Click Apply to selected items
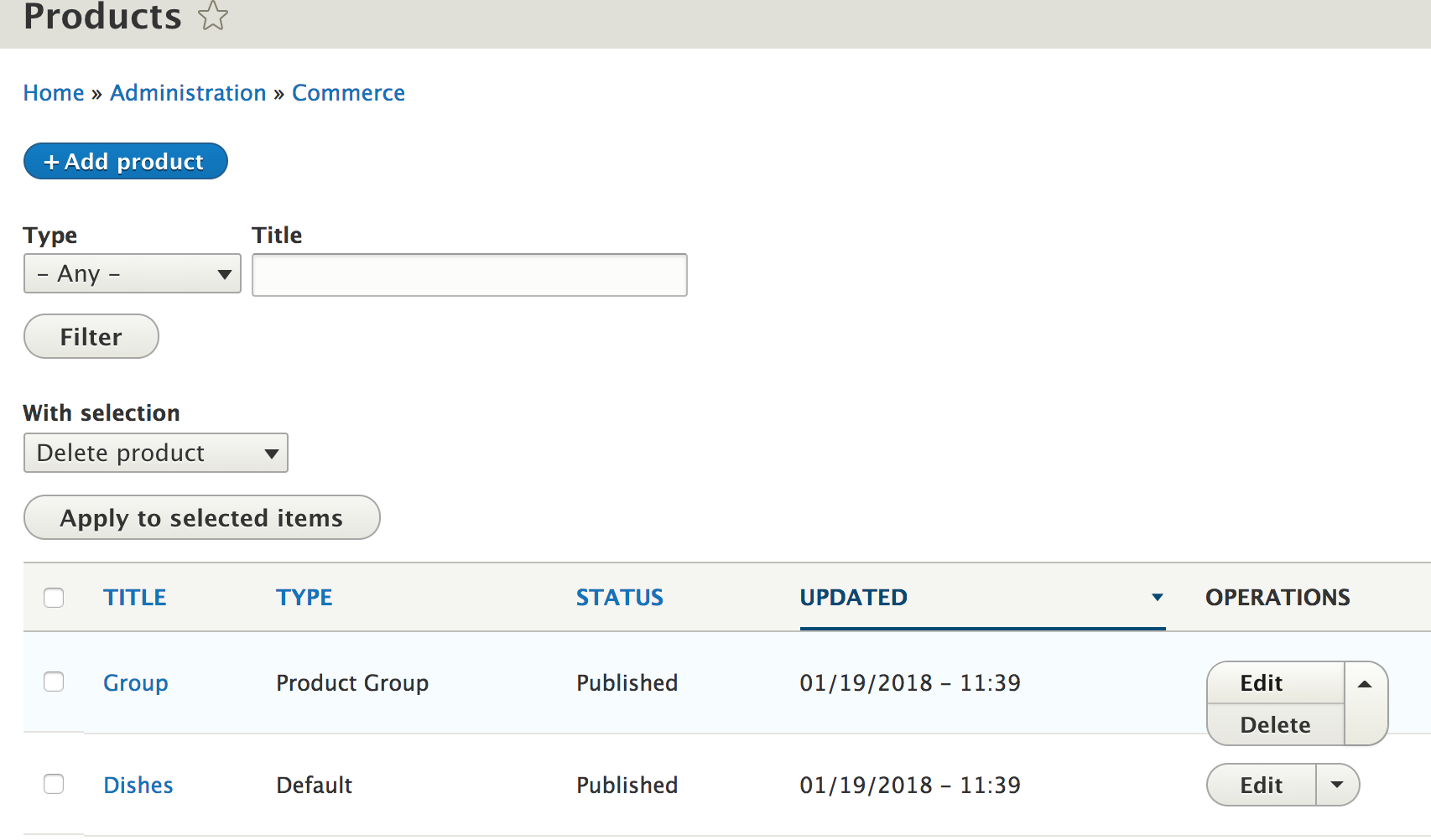Viewport: 1431px width, 840px height. coord(201,517)
